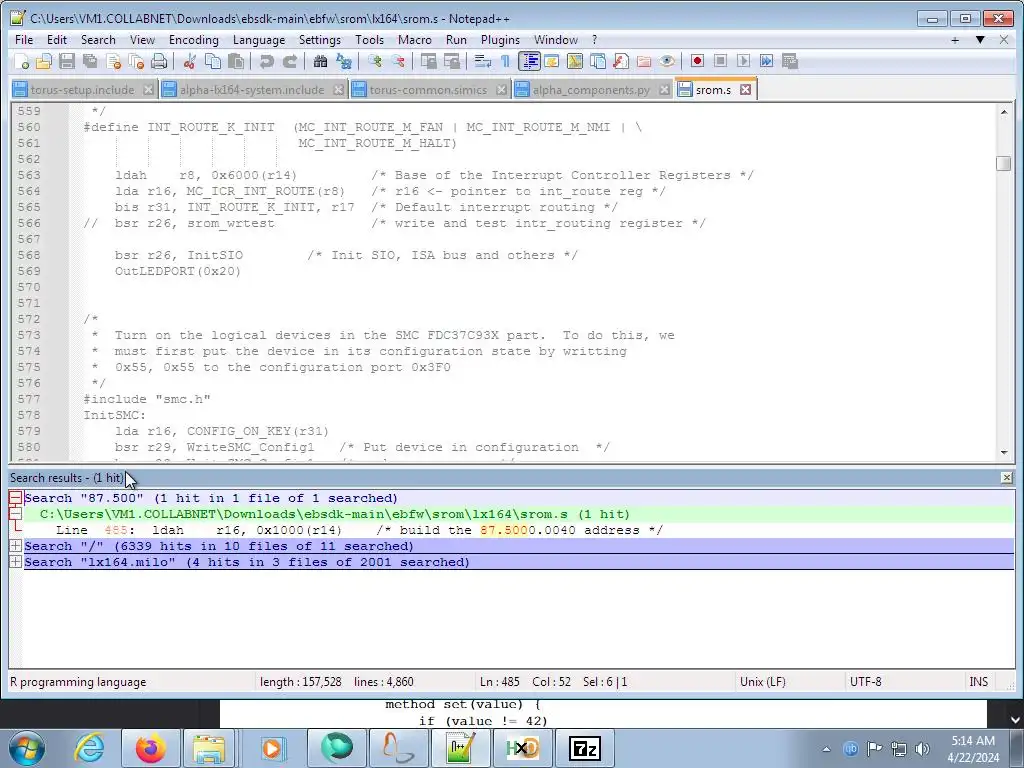
Task: Toggle file monitoring eye icon
Action: tap(667, 61)
